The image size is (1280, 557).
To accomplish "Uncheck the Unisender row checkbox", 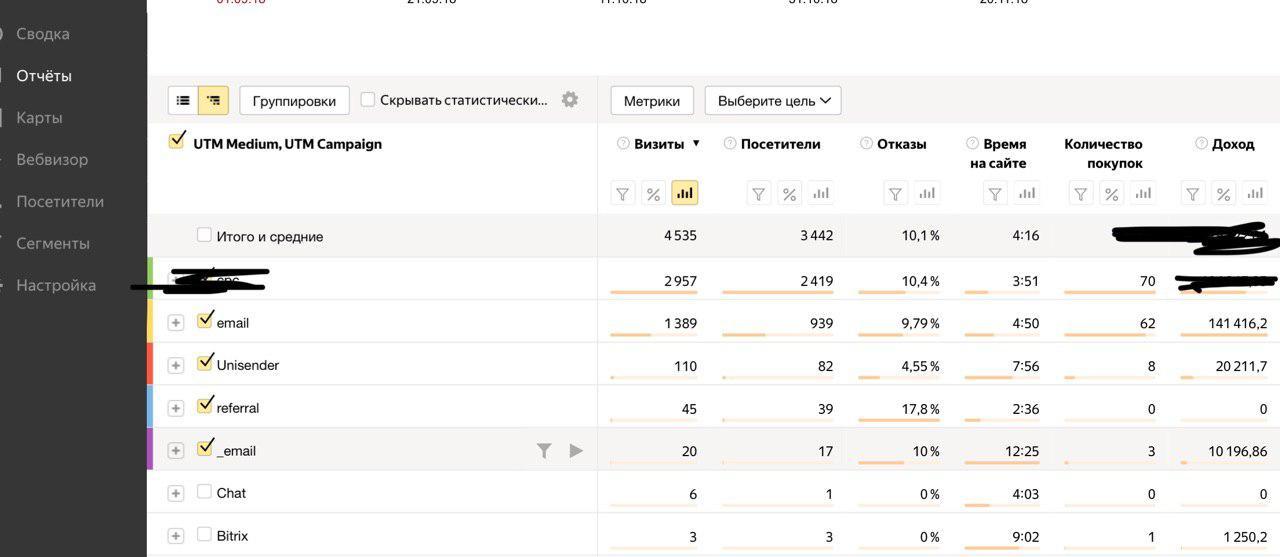I will coord(205,362).
